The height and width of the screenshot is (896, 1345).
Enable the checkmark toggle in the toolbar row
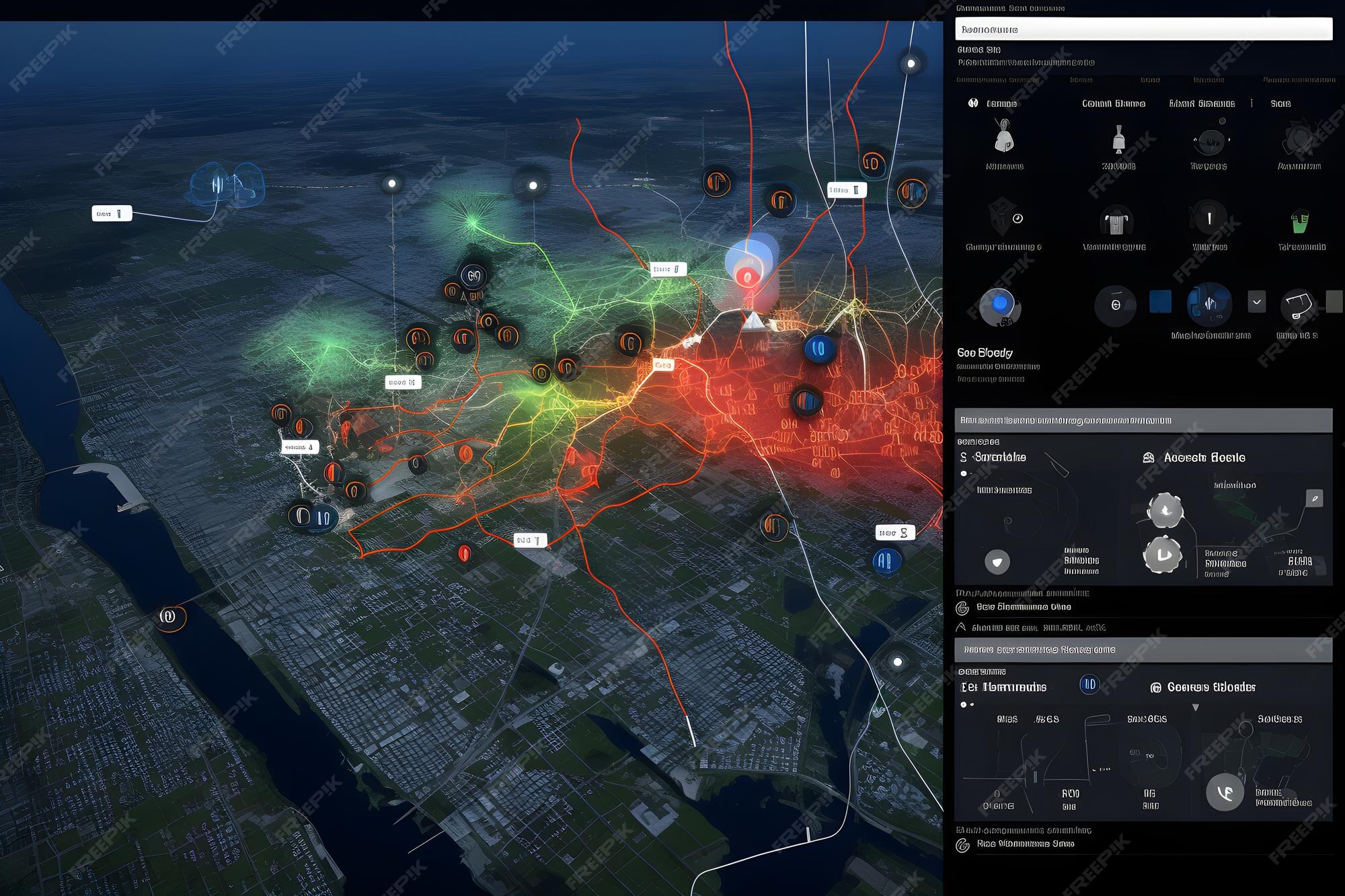pos(1257,302)
